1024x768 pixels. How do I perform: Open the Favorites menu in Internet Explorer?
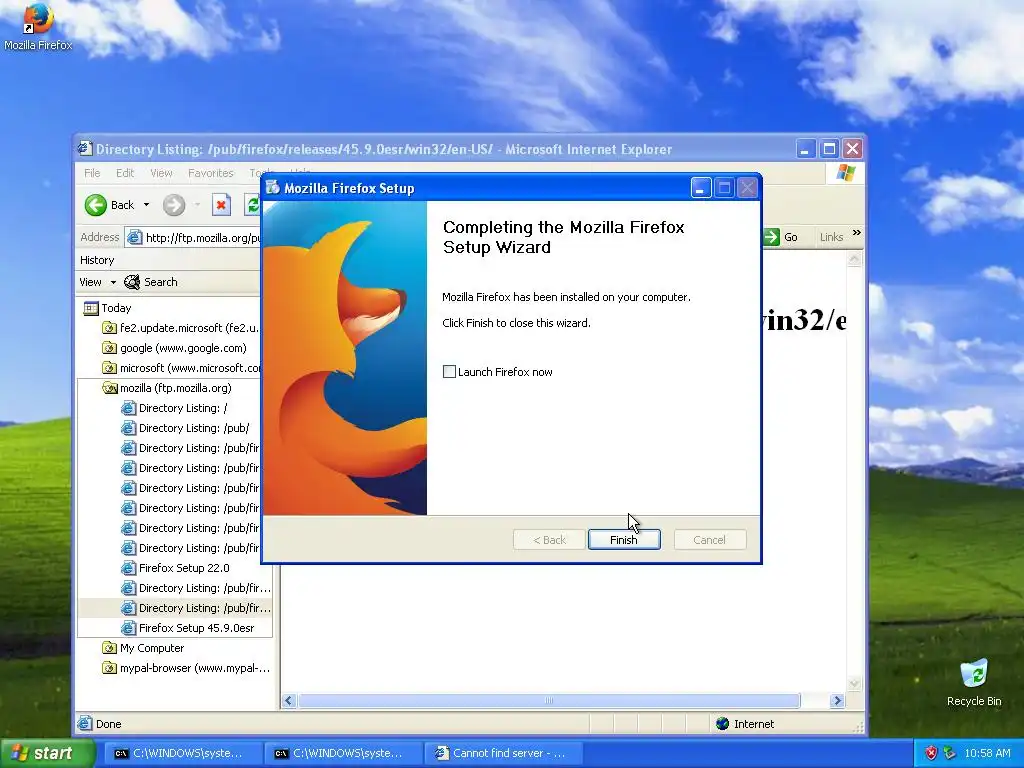pos(210,173)
